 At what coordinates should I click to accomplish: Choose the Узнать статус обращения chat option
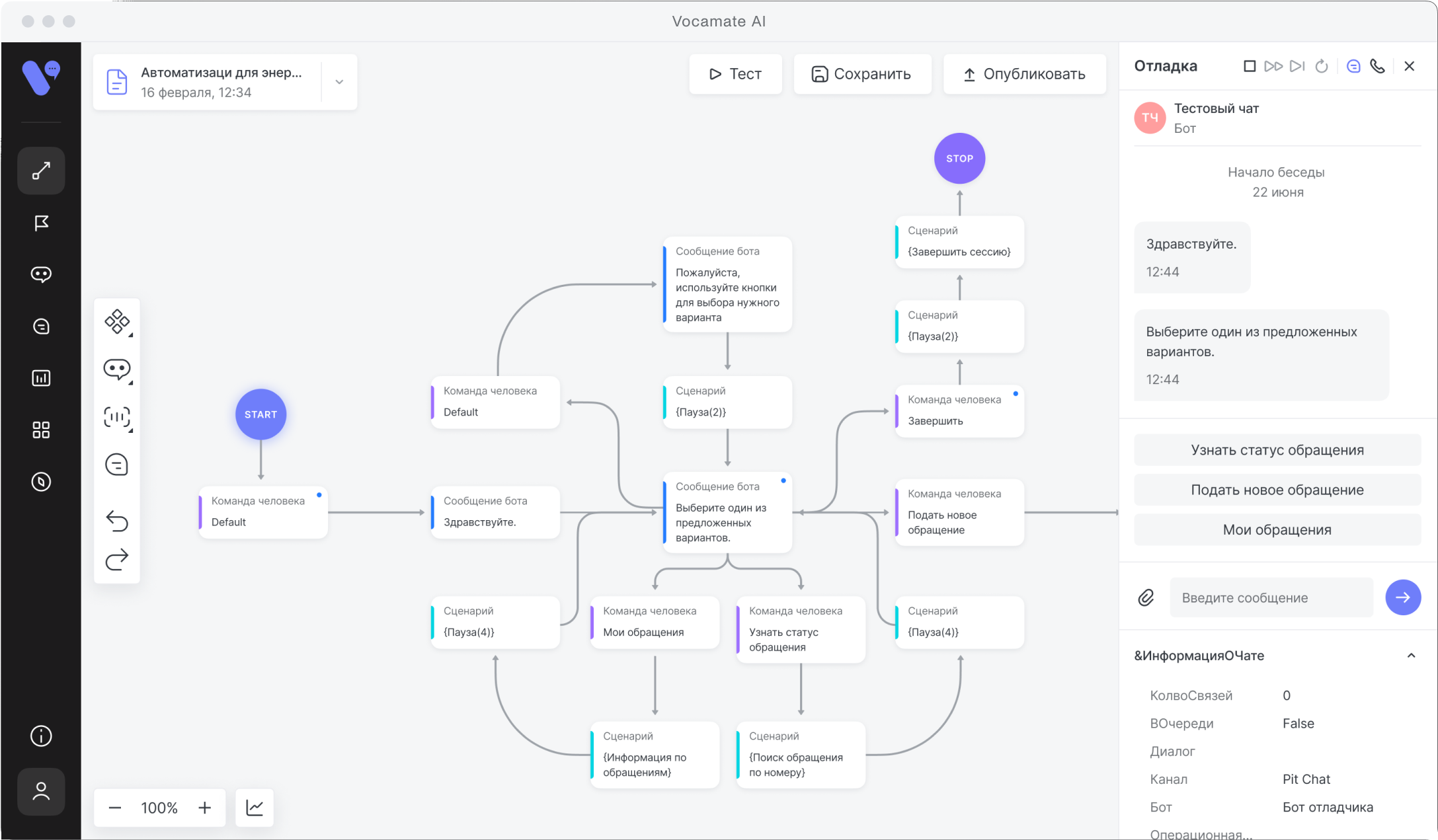click(1277, 450)
